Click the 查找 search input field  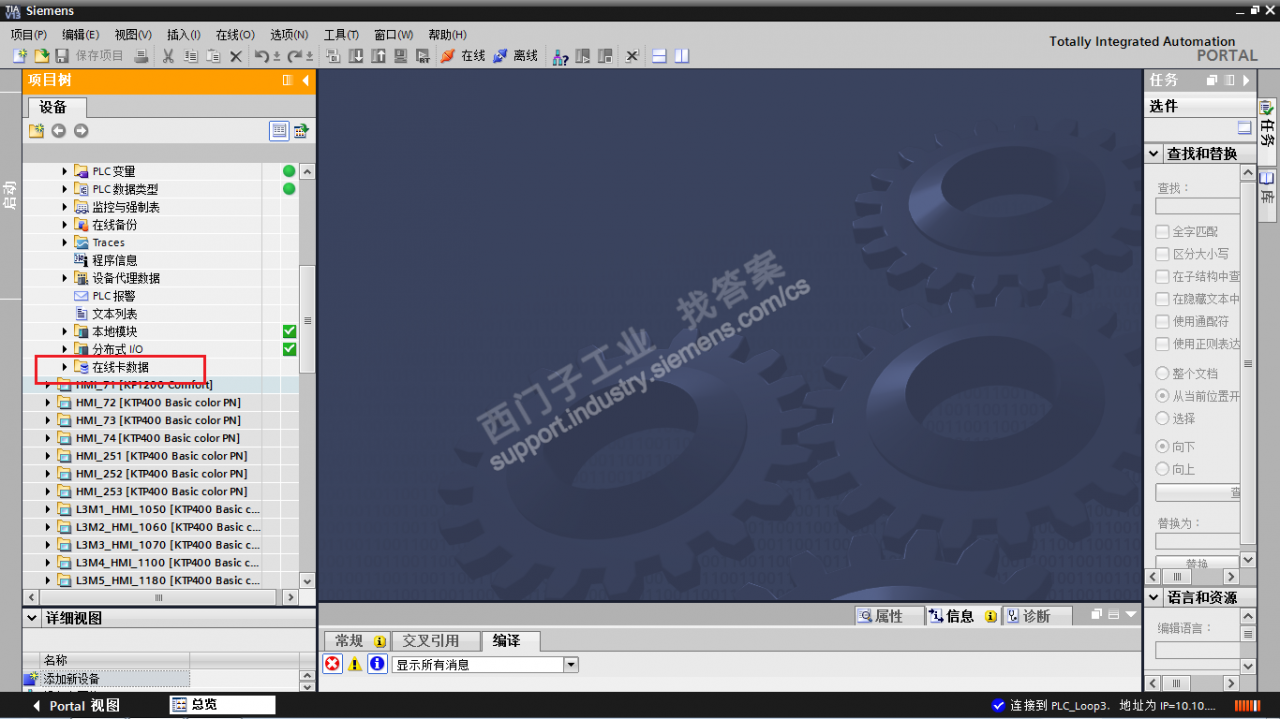pos(1198,206)
